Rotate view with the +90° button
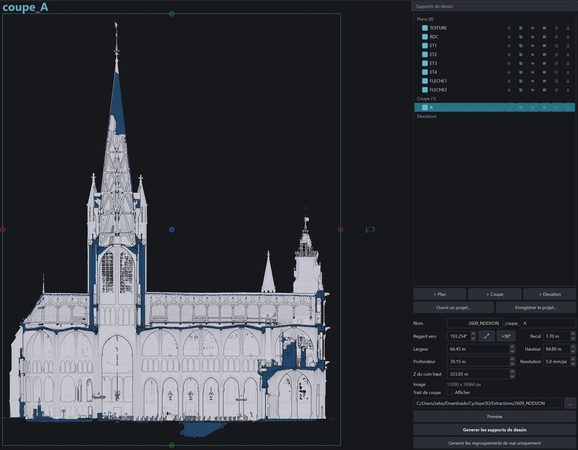 pos(506,336)
